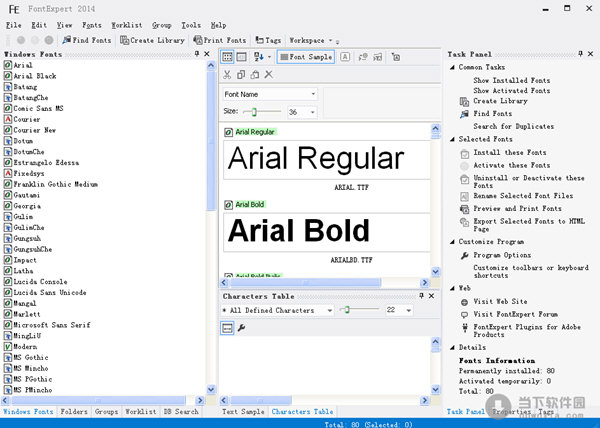
Task: Click the A-Z sort icon
Action: (259, 57)
